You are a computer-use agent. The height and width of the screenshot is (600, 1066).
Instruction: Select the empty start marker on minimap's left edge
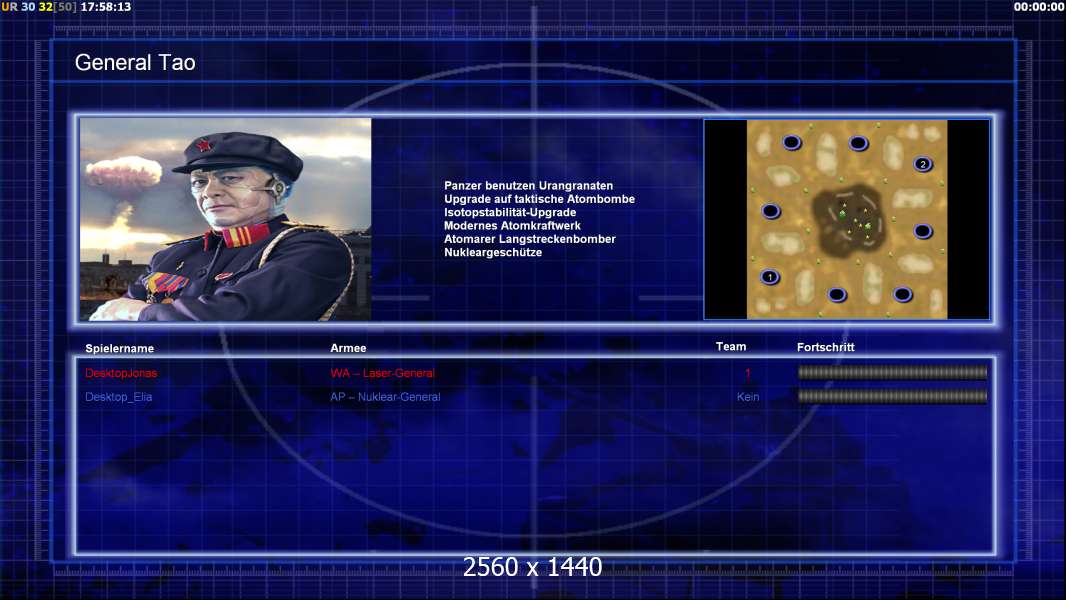[x=770, y=211]
